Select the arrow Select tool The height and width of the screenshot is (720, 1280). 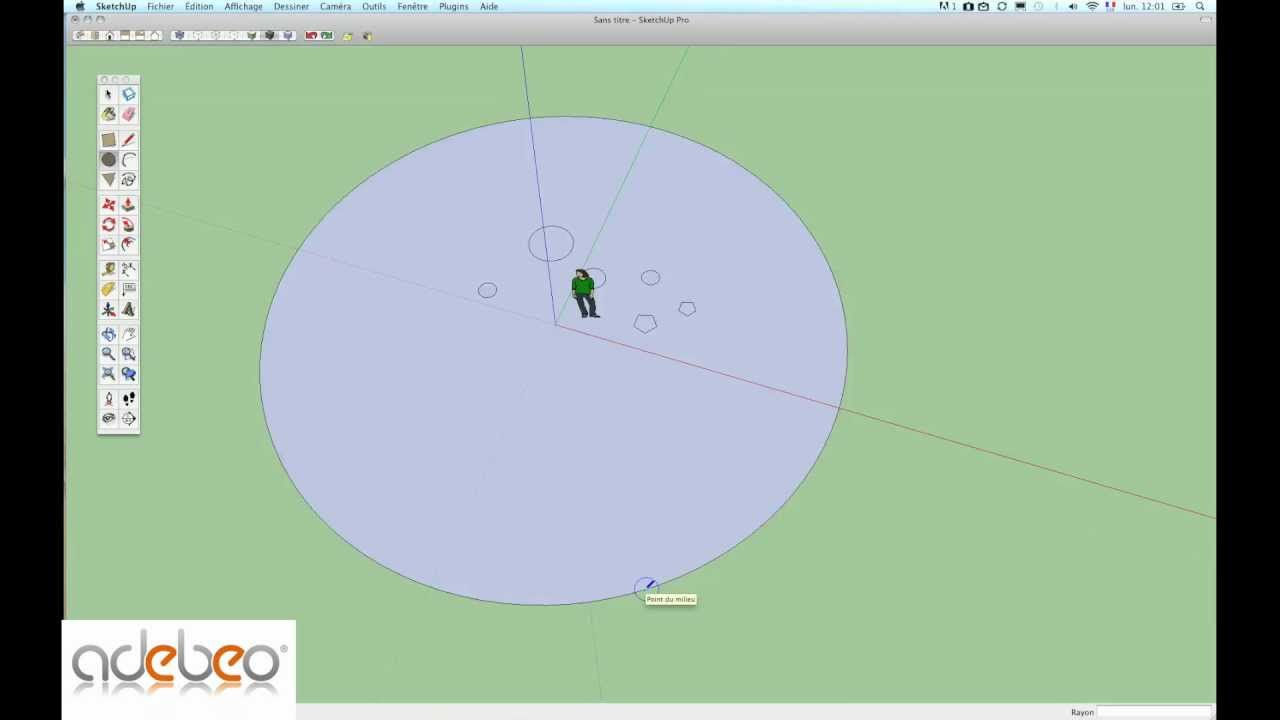point(108,95)
